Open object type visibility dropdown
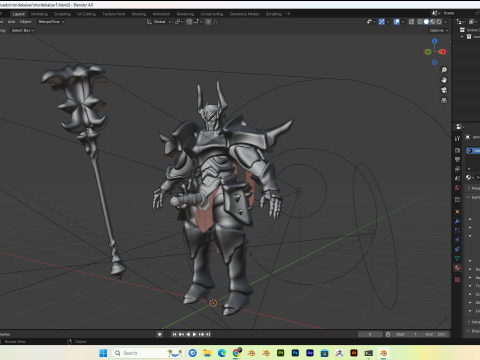The height and width of the screenshot is (360, 480). click(371, 22)
